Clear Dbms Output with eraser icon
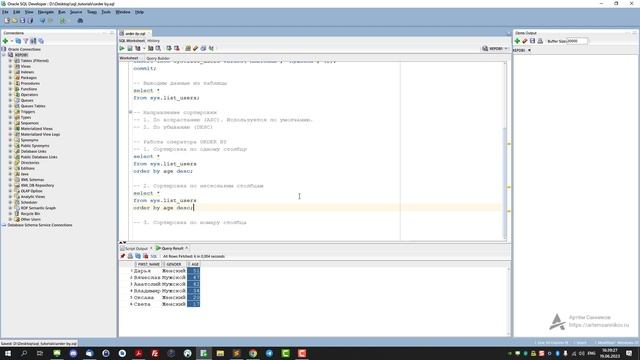 point(525,41)
